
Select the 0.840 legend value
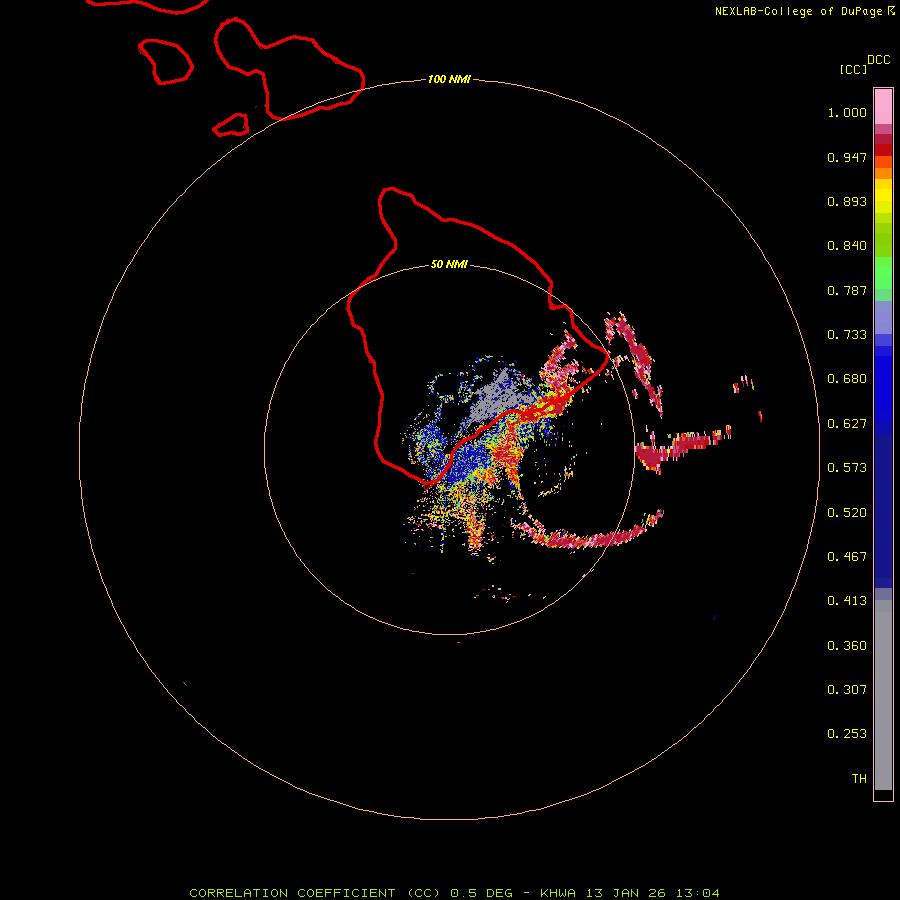point(847,246)
